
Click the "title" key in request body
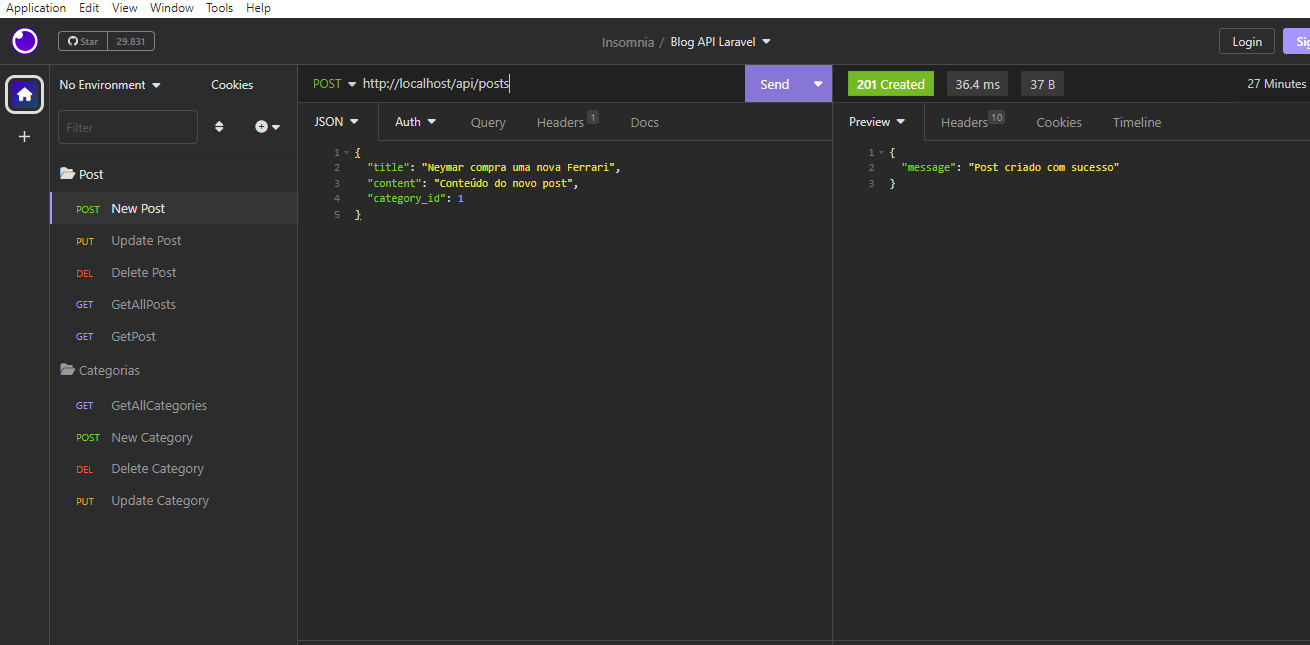(x=388, y=168)
